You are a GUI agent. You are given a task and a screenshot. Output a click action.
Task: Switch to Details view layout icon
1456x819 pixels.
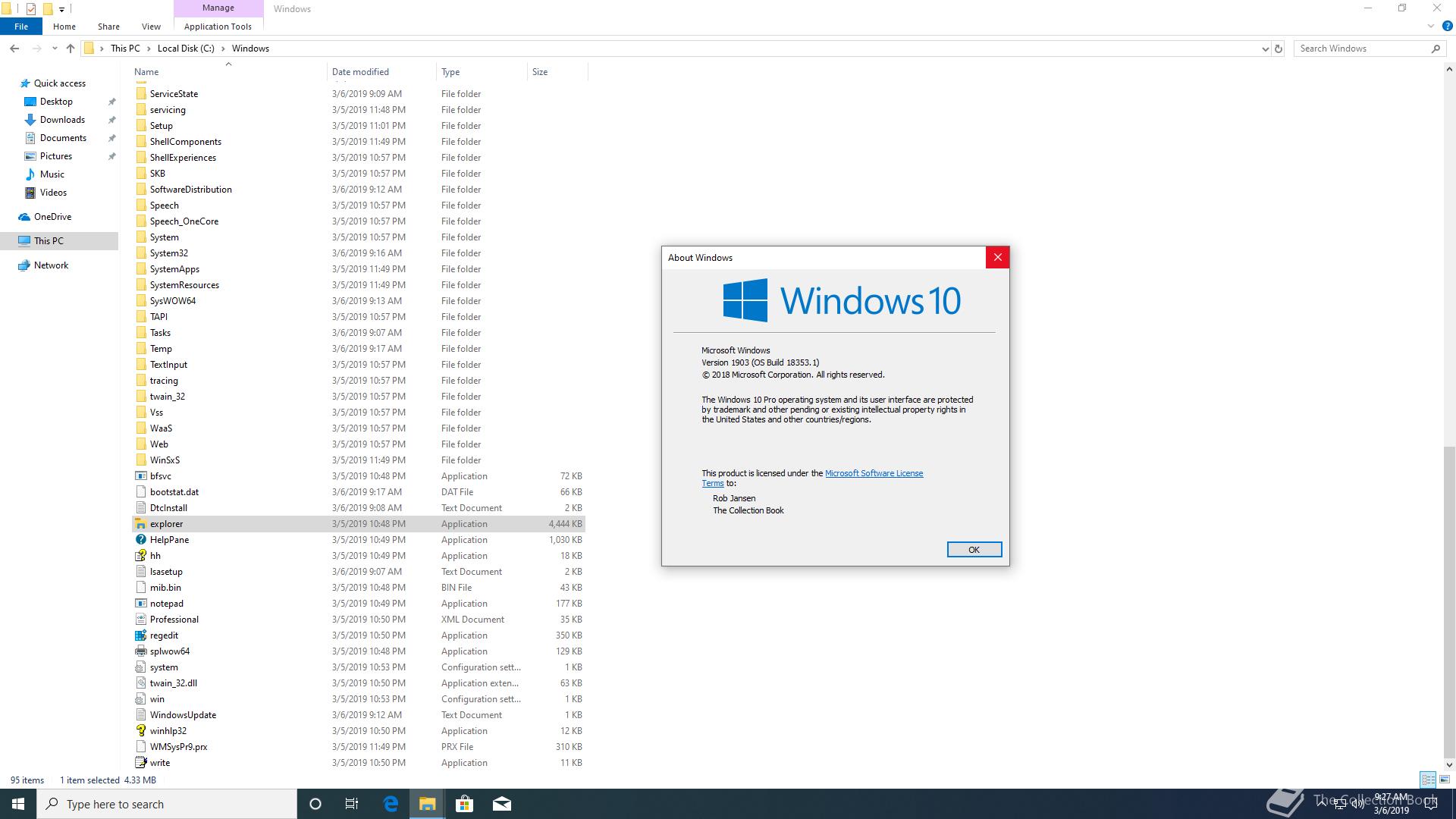tap(1428, 780)
